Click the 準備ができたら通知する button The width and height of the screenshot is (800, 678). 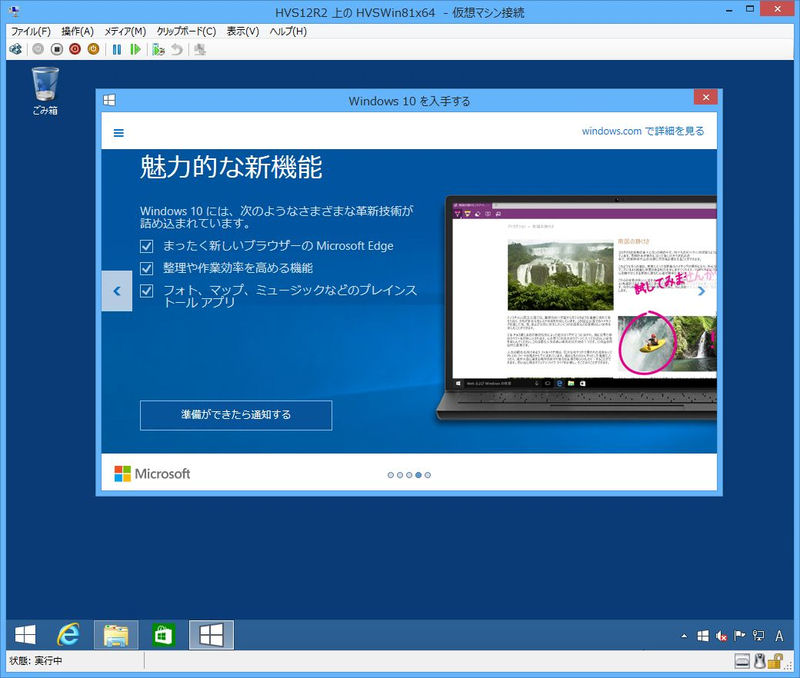coord(236,415)
